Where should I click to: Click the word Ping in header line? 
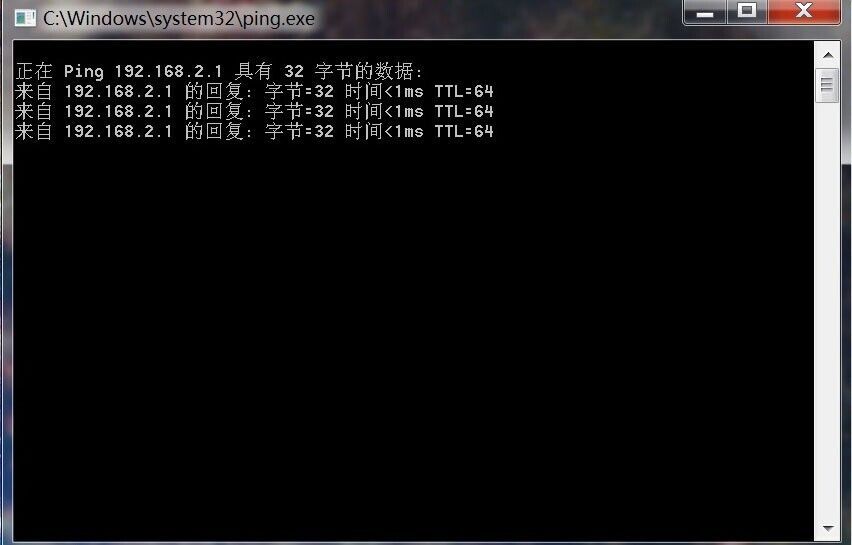tap(83, 71)
